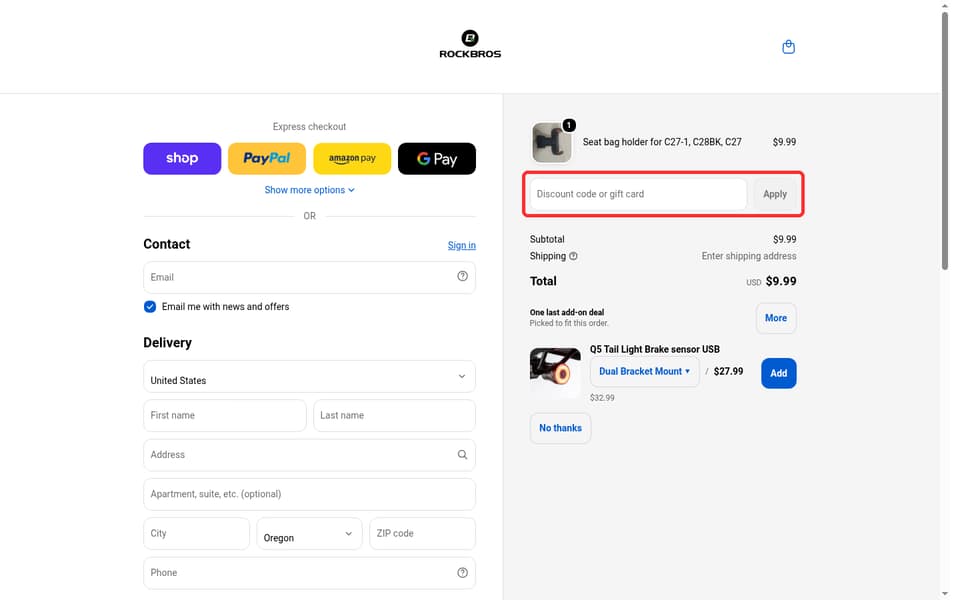Open the Dual Bracket Mount variant dropdown
The image size is (960, 600).
[645, 371]
